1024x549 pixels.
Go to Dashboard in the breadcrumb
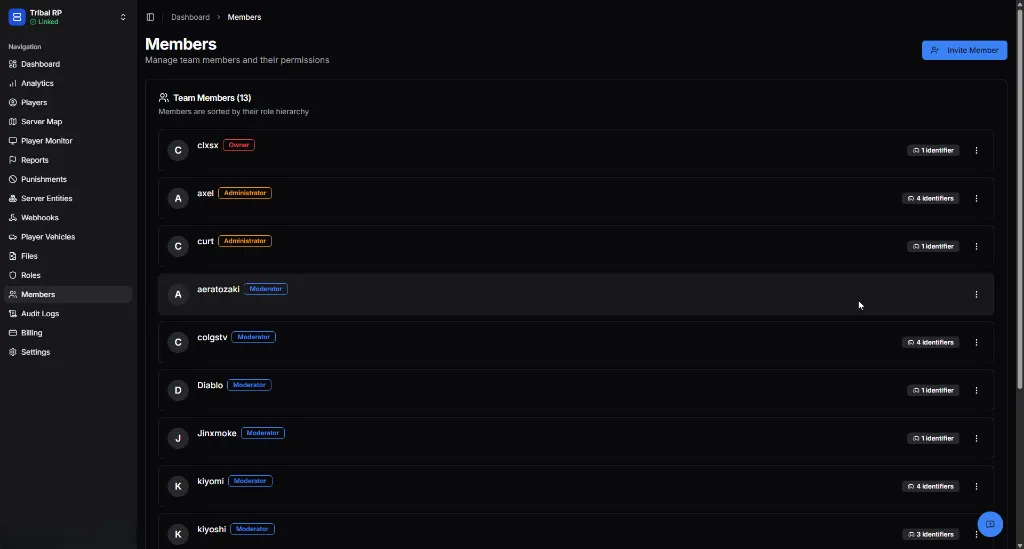190,17
